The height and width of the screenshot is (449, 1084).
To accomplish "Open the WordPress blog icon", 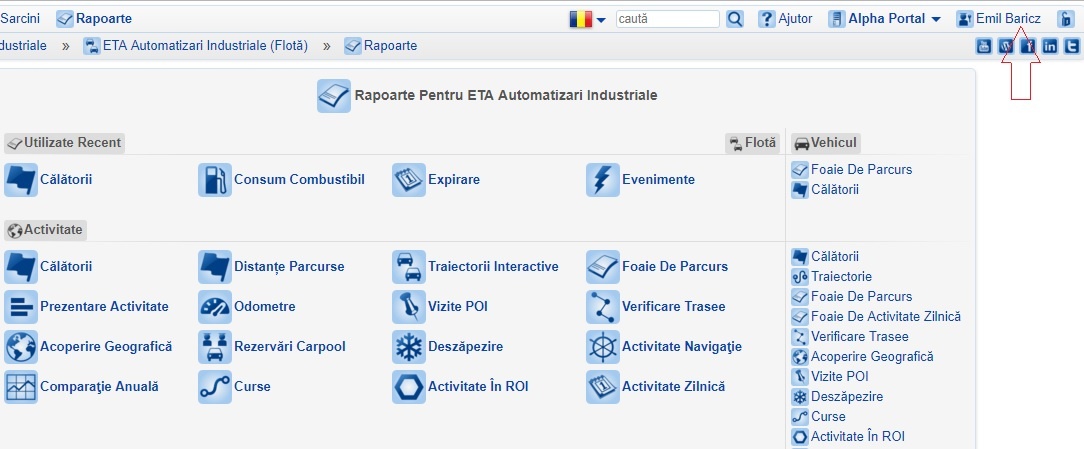I will pos(1007,46).
